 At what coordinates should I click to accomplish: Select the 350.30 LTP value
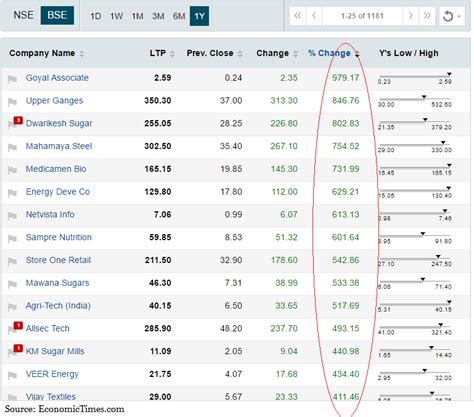coord(158,101)
